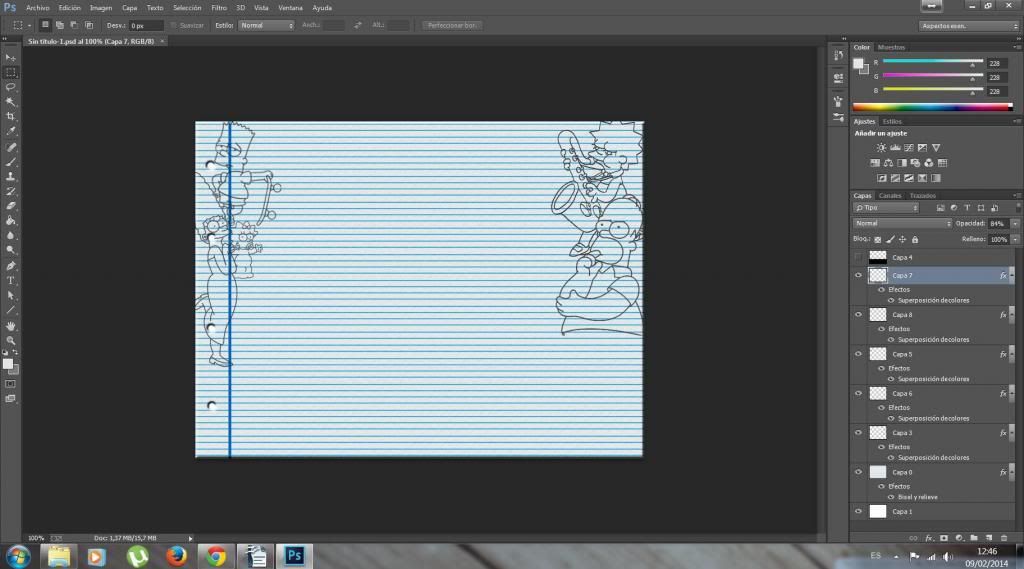Click the lock all layer icon
Viewport: 1024px width, 569px height.
(914, 240)
